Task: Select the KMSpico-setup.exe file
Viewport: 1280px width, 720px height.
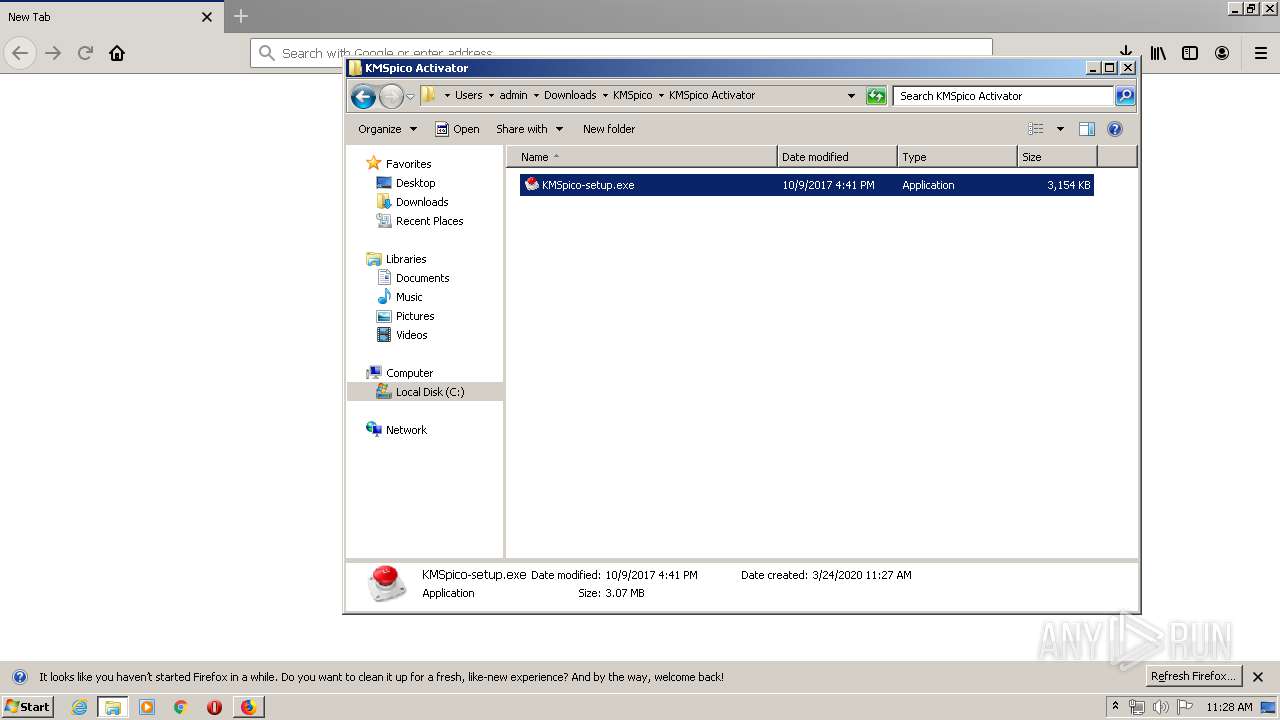Action: click(x=806, y=185)
